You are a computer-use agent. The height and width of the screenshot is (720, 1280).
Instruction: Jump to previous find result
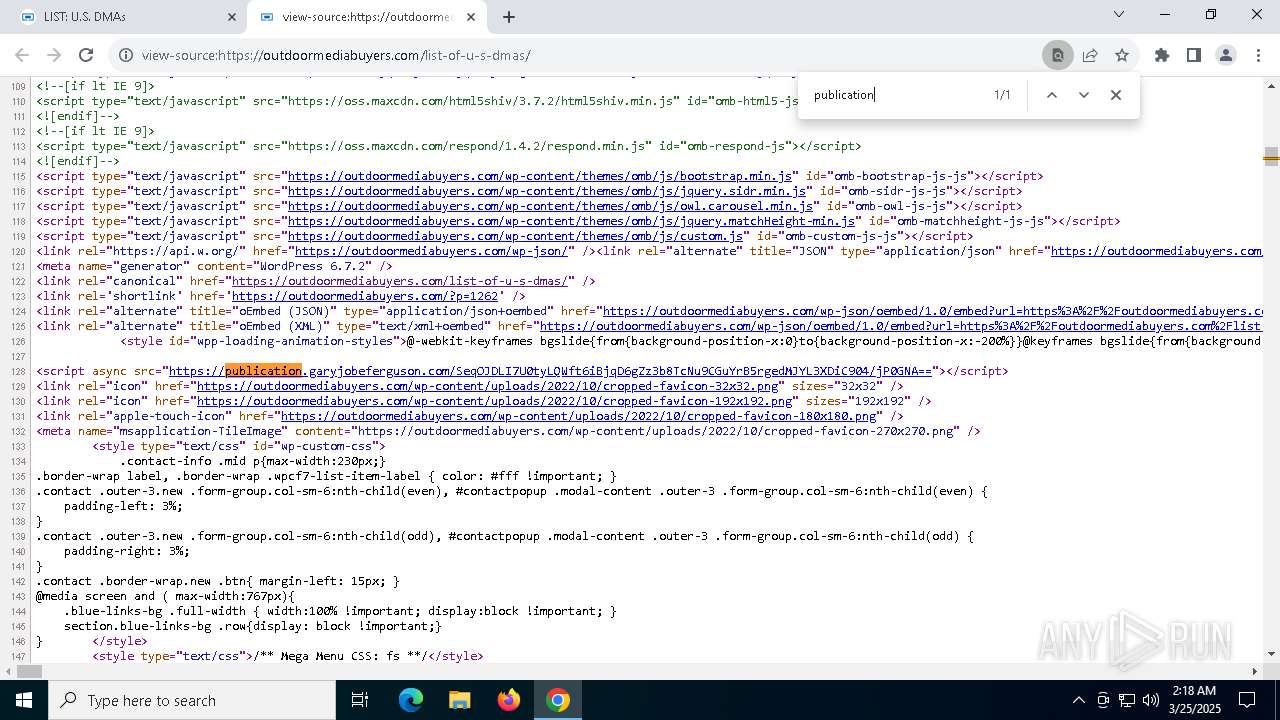click(x=1051, y=95)
